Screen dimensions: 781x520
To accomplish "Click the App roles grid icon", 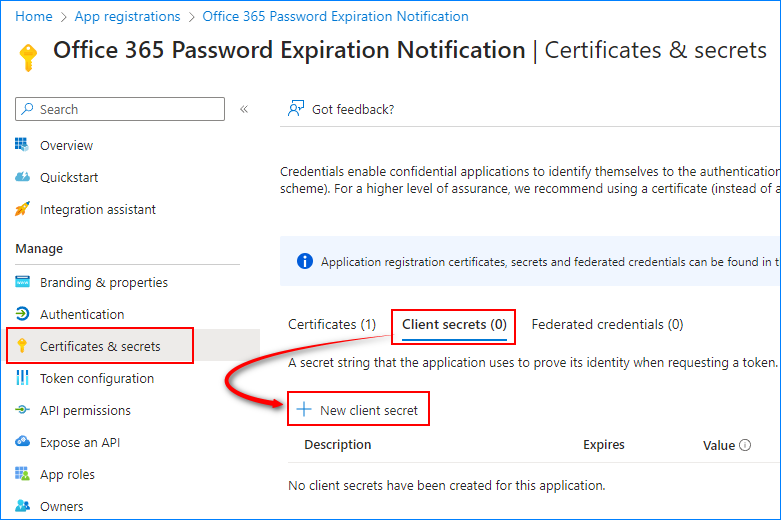I will click(22, 474).
